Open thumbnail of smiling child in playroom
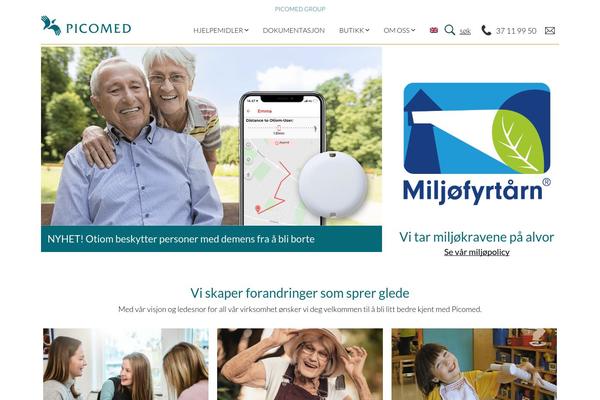Screen dimensions: 600x400 pyautogui.click(x=474, y=364)
